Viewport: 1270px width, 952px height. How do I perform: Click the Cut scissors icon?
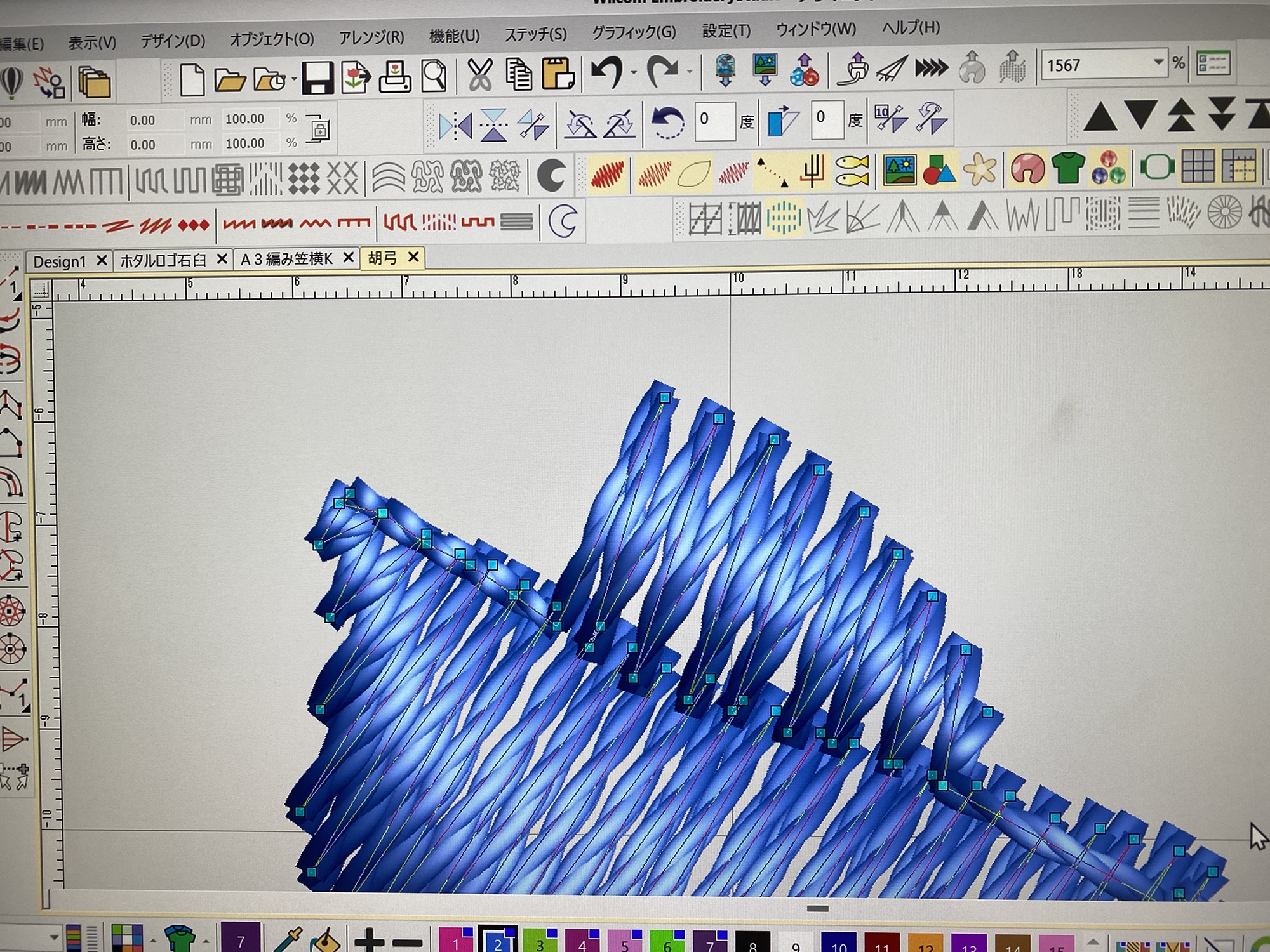pos(480,76)
